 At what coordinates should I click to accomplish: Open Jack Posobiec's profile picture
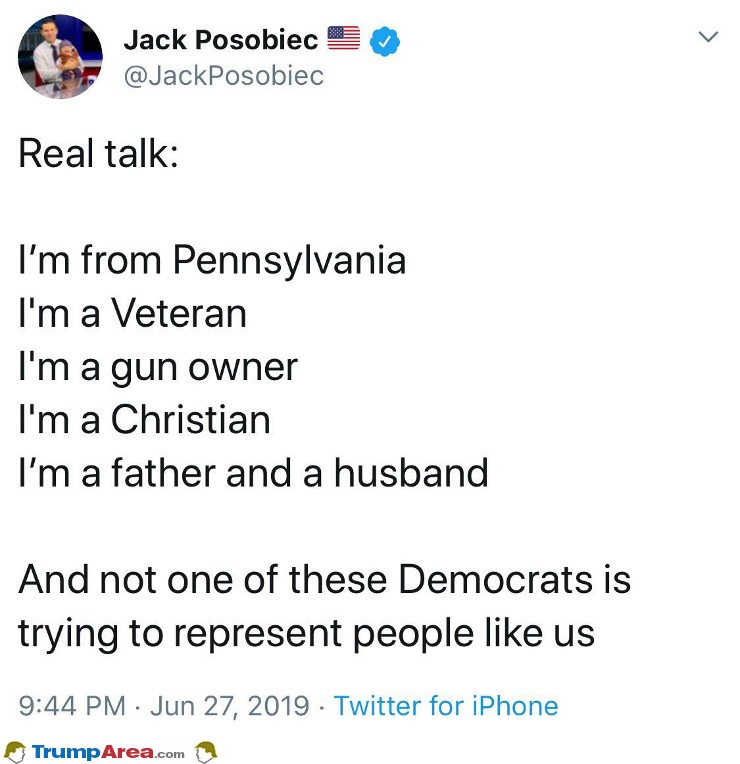point(60,57)
